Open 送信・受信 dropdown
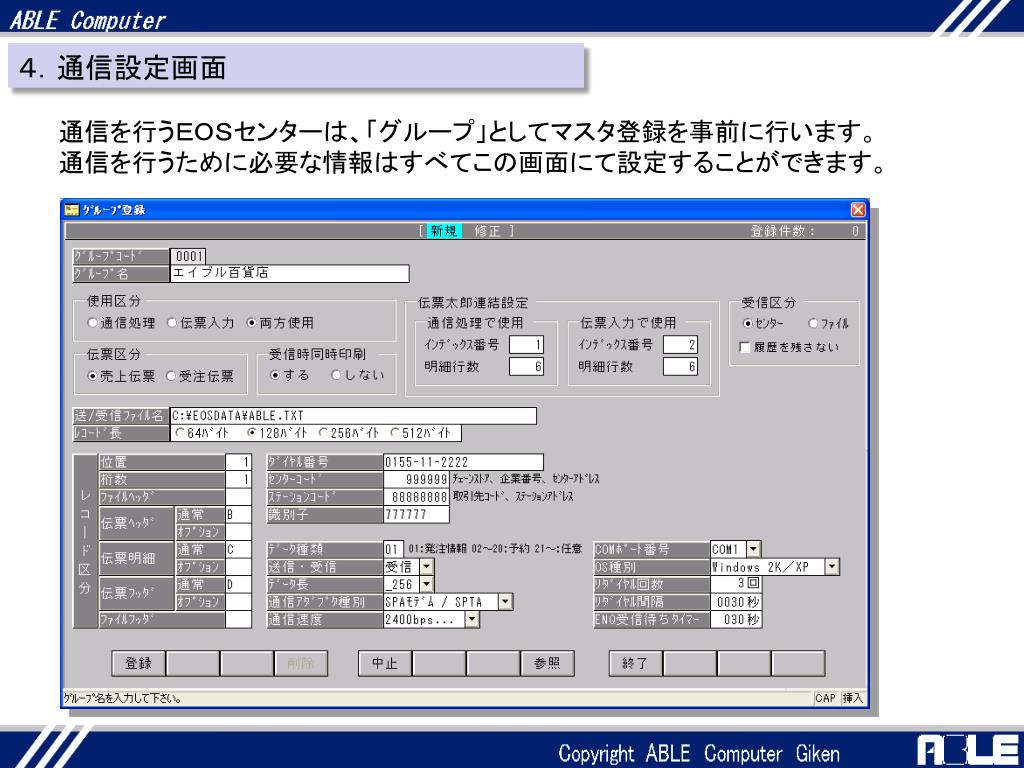Screen dimensions: 1024x768 tap(426, 567)
